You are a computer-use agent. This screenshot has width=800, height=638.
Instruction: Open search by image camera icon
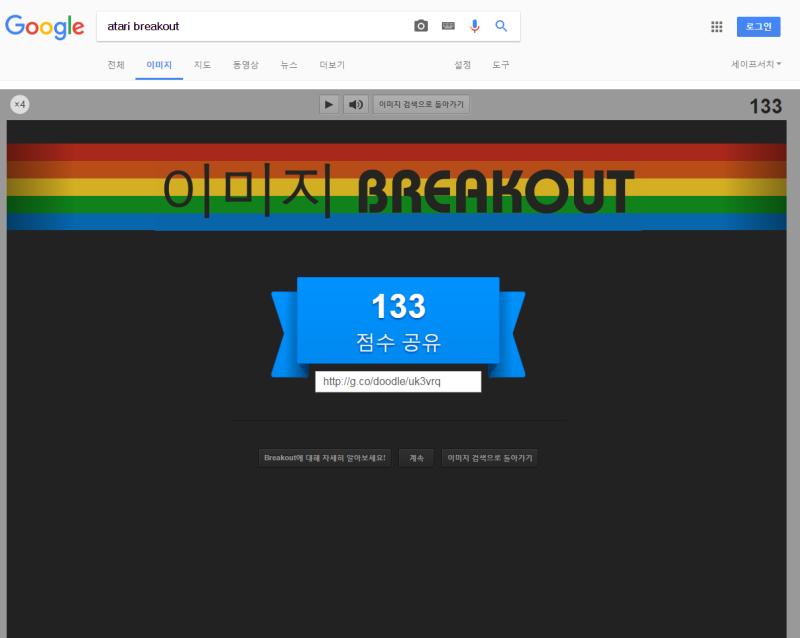(x=421, y=26)
